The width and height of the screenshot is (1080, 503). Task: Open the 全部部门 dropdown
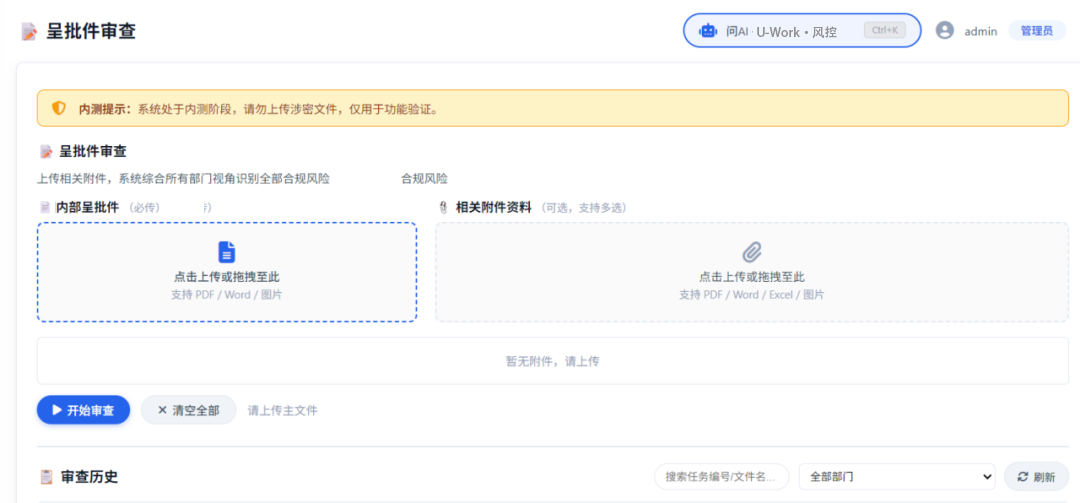[x=897, y=476]
